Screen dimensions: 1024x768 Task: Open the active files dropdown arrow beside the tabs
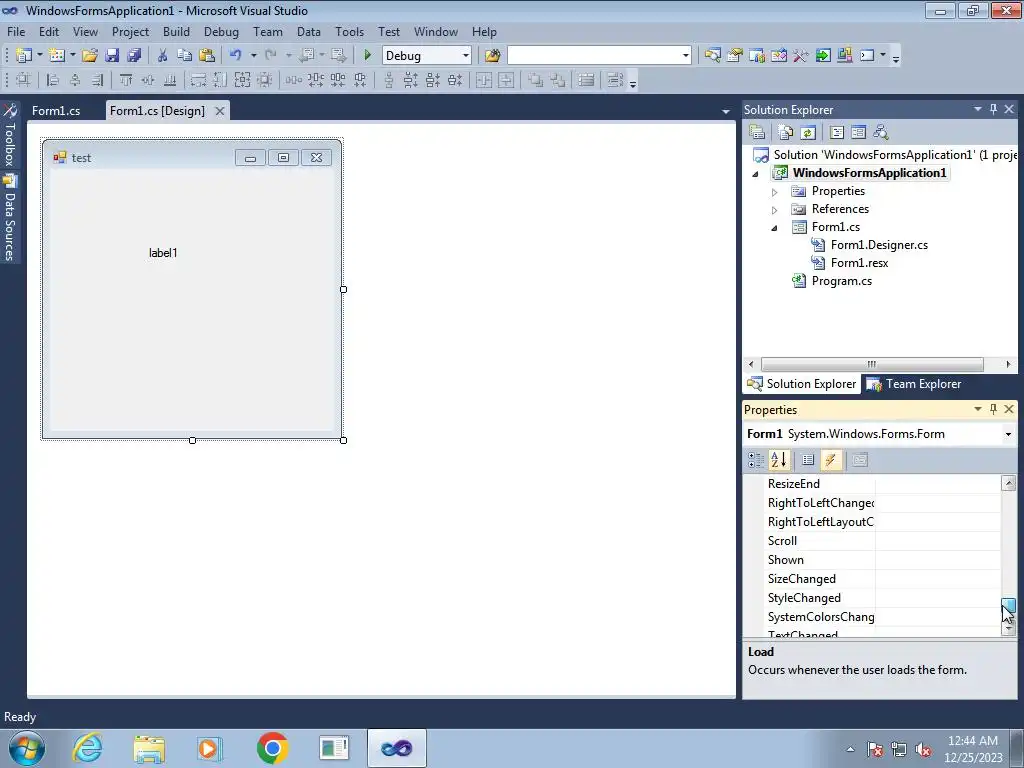coord(726,112)
